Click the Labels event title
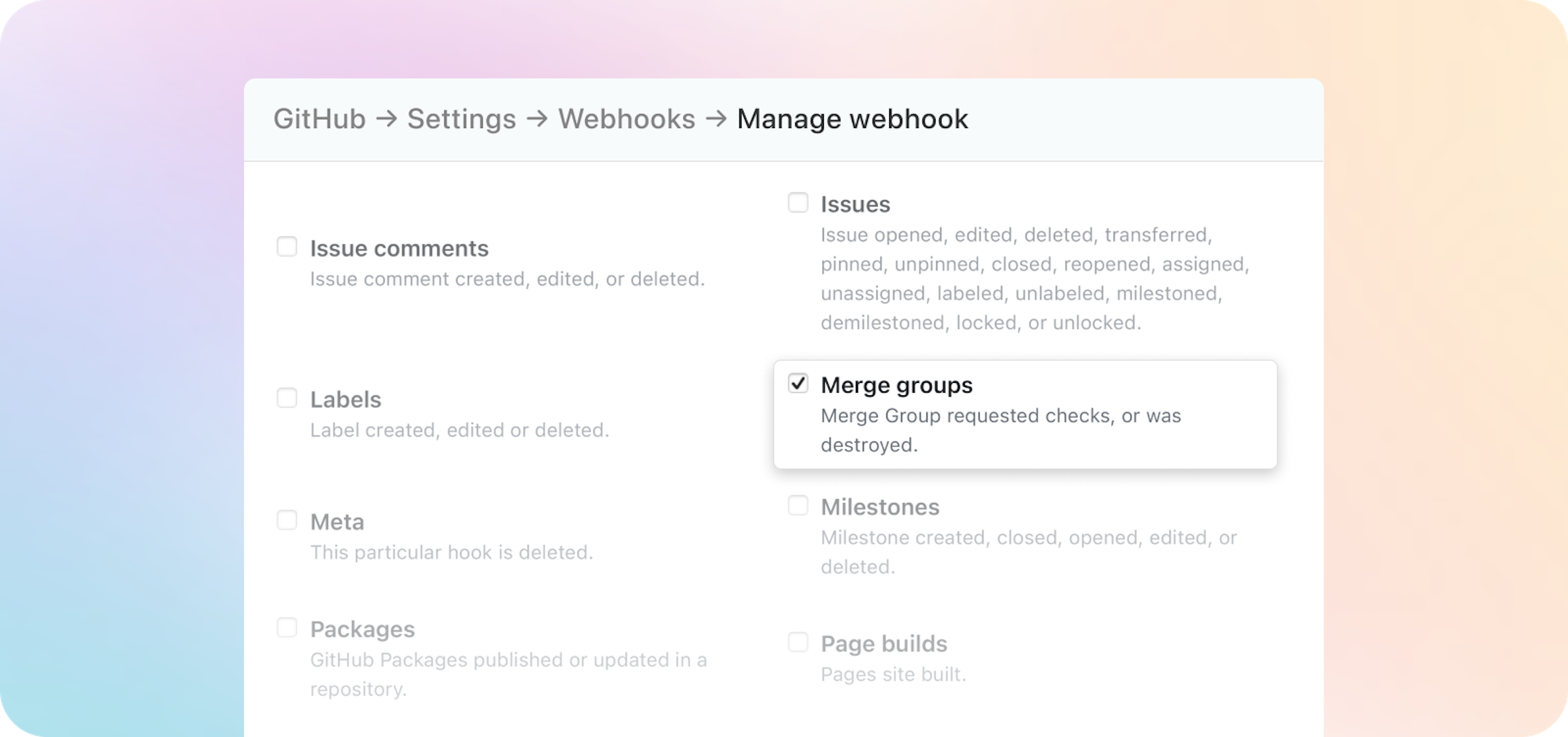The height and width of the screenshot is (737, 1568). [346, 399]
